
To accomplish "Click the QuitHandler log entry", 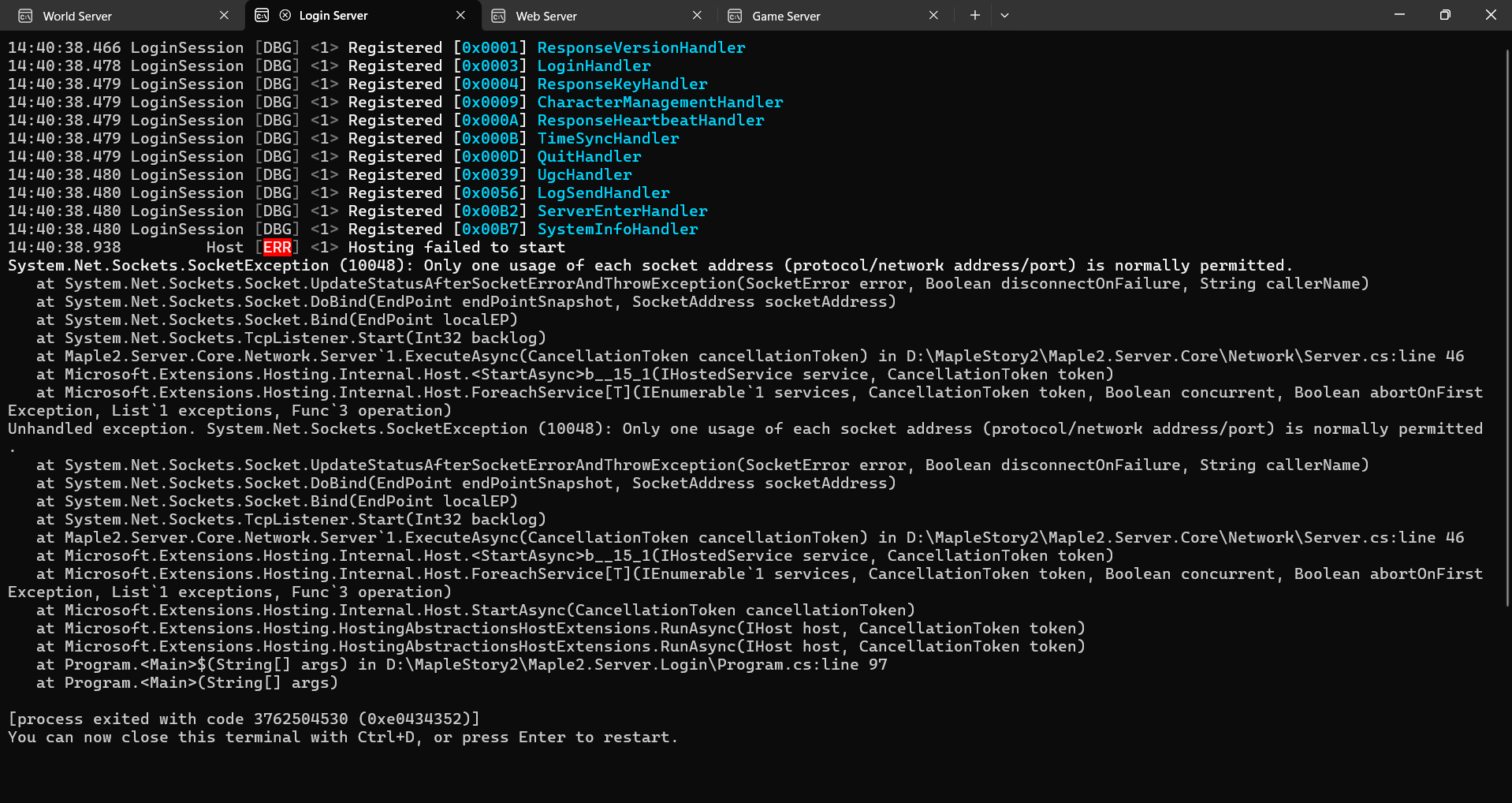I will point(589,157).
